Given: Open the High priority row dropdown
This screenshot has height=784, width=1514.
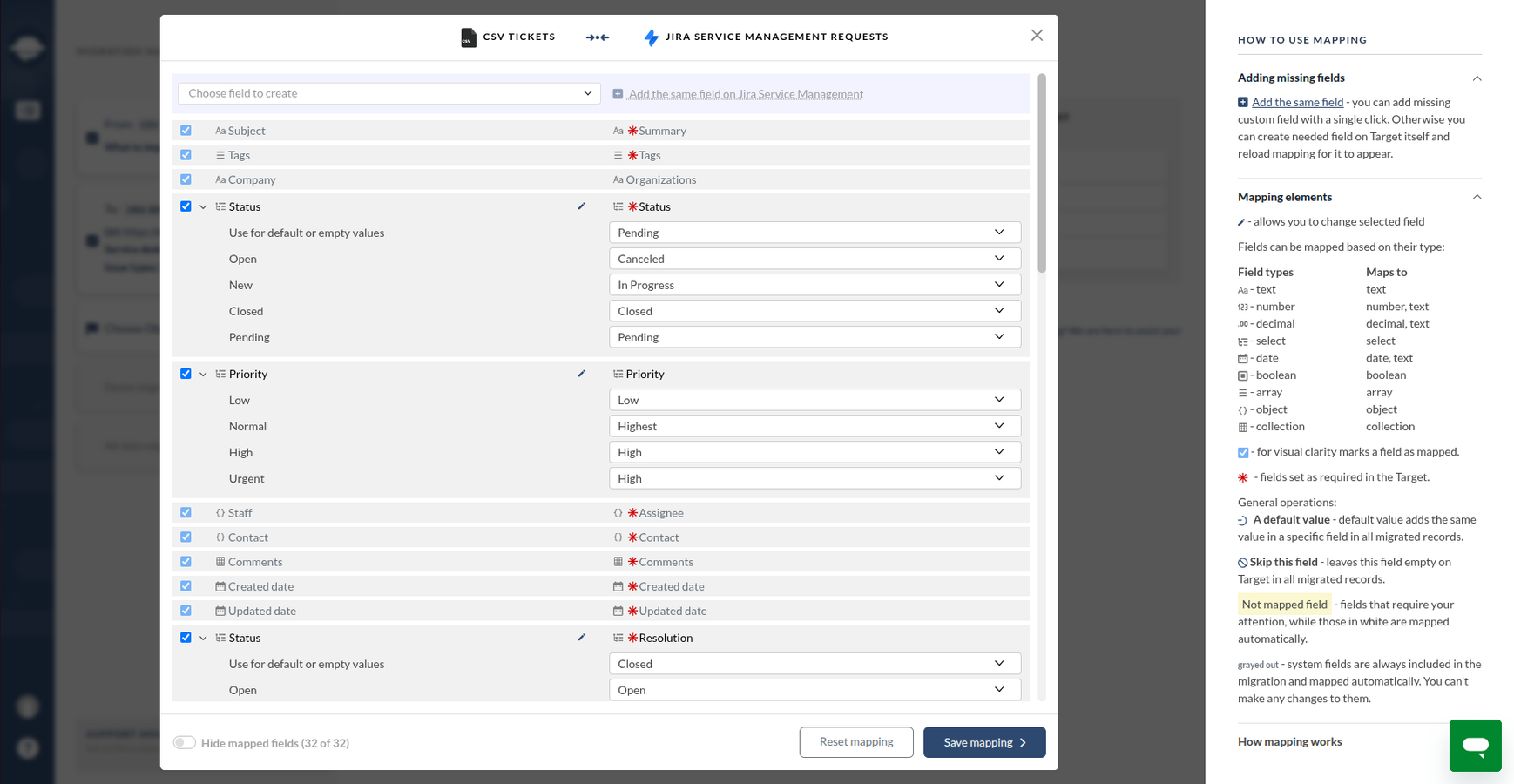Looking at the screenshot, I should pos(814,452).
